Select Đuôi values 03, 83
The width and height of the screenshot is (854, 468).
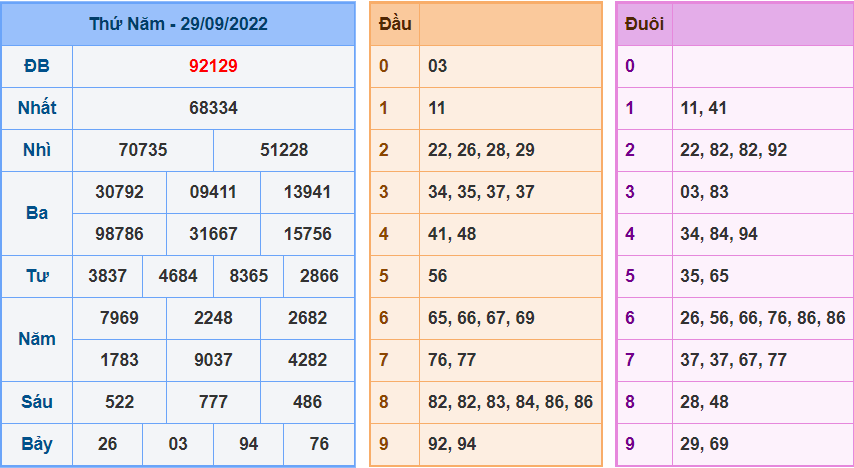coord(704,192)
